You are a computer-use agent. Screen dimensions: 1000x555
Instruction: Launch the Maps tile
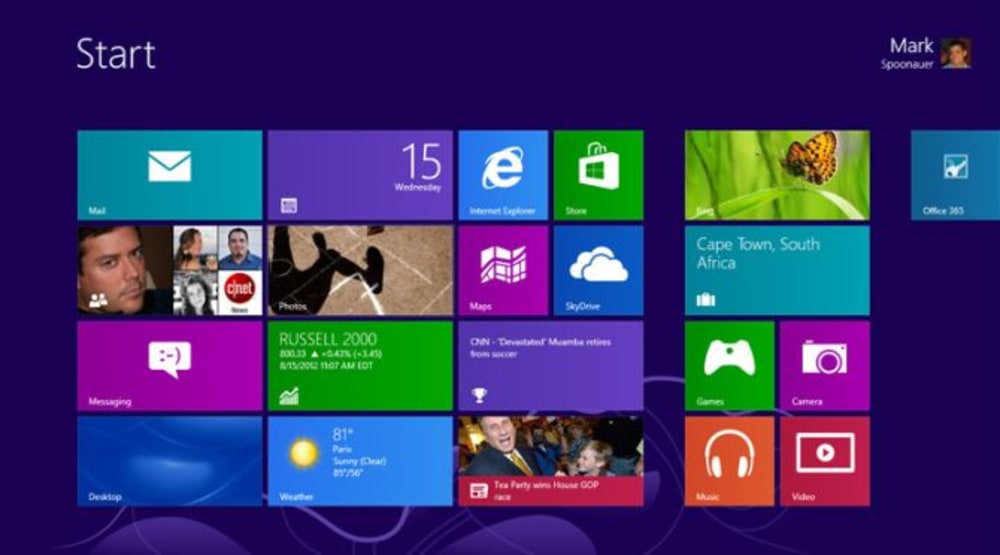pyautogui.click(x=503, y=270)
